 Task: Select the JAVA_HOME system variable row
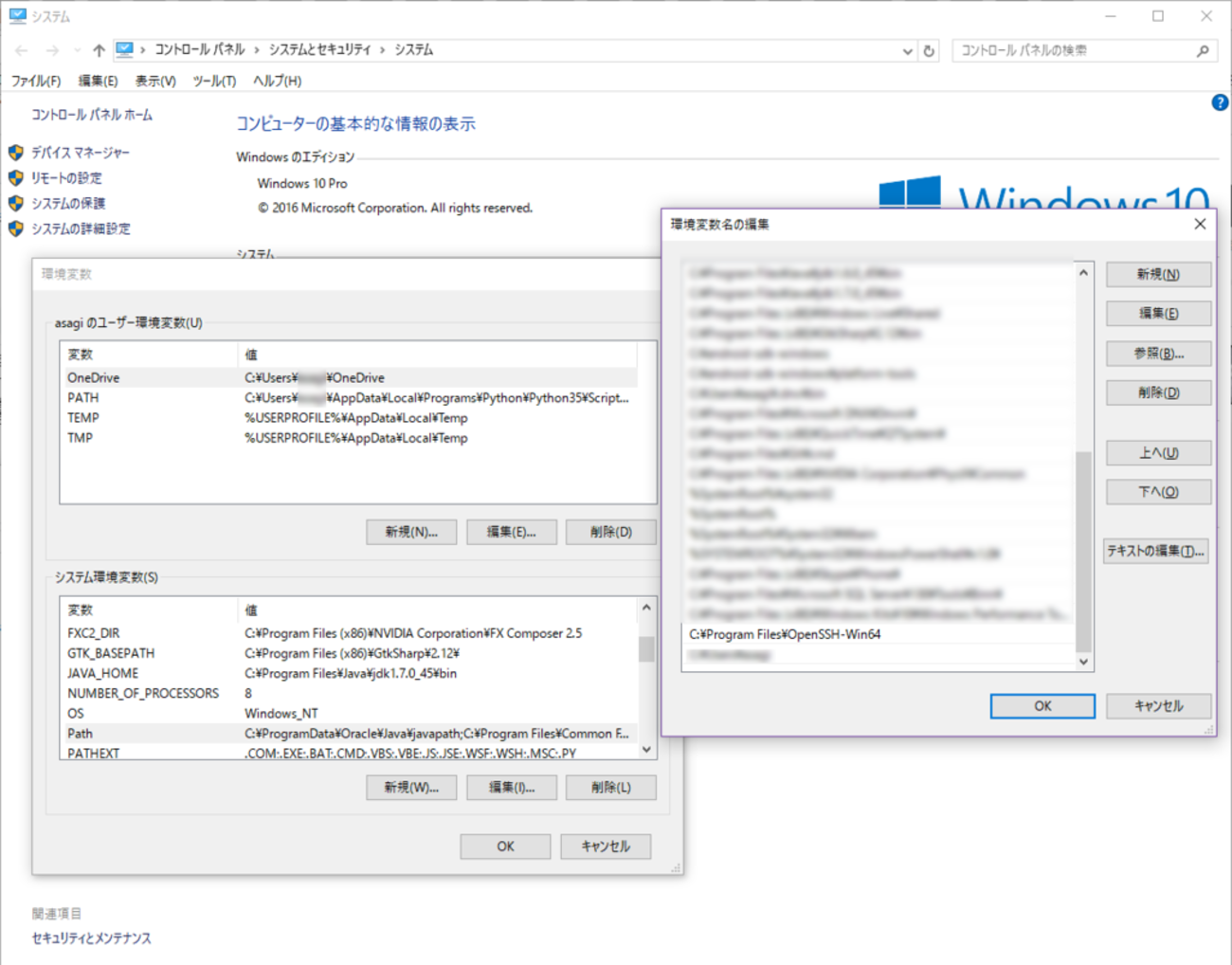(349, 673)
